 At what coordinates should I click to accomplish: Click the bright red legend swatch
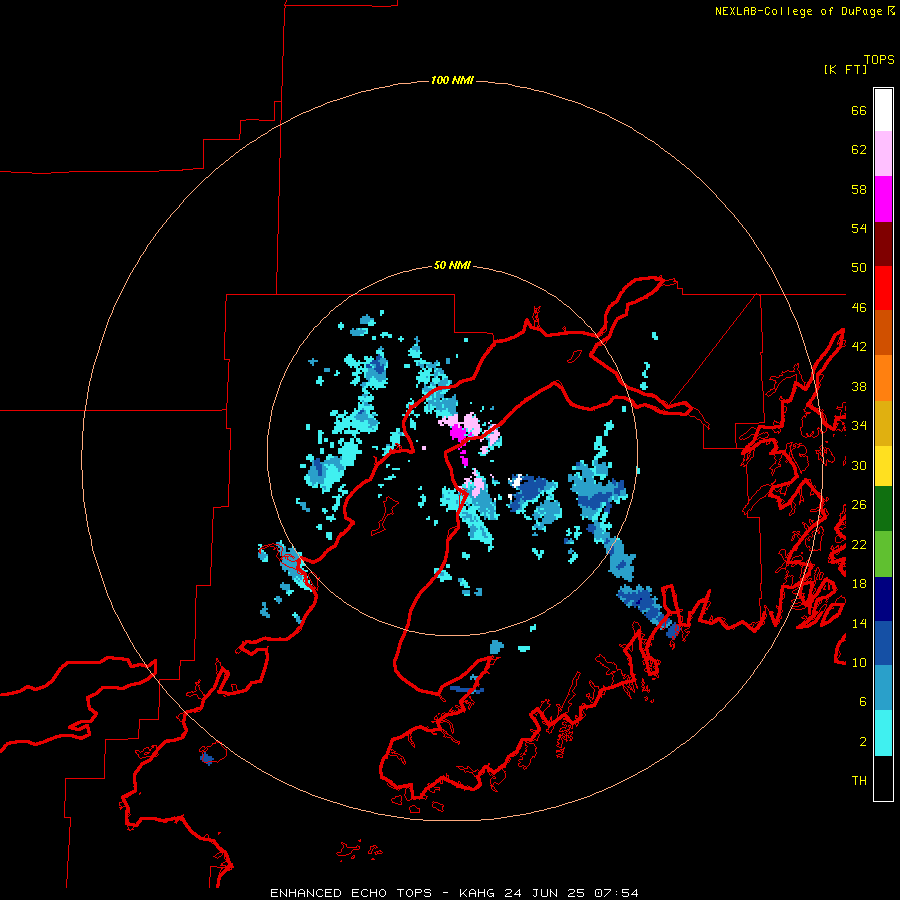click(883, 288)
